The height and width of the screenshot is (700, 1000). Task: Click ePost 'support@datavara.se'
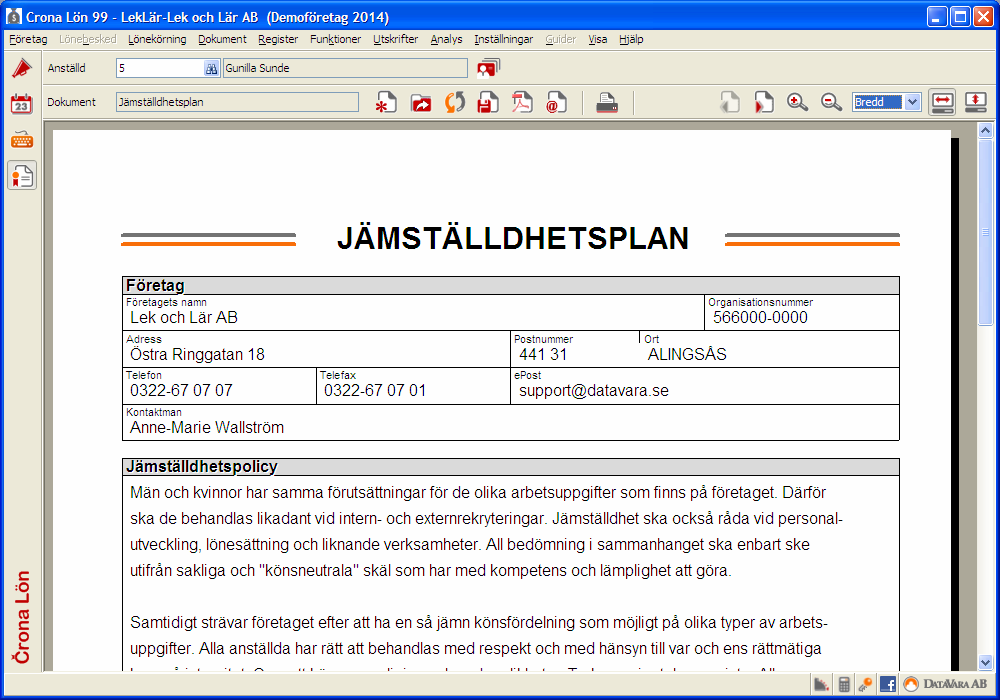pos(594,390)
